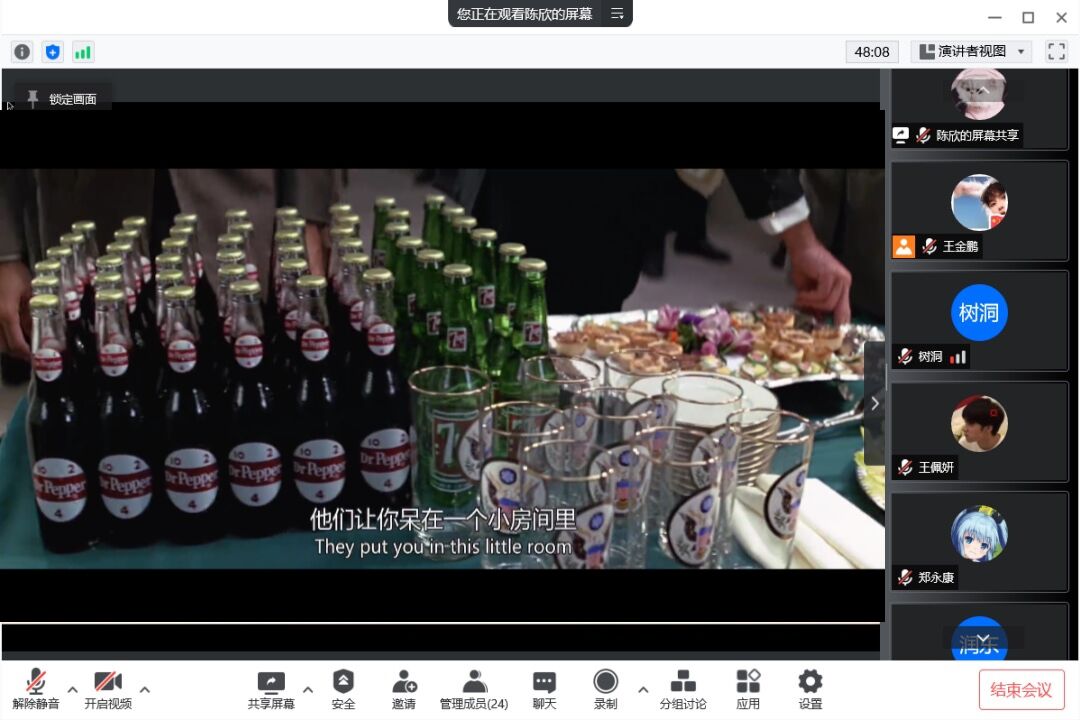Select 郑永康 participant tile
The width and height of the screenshot is (1080, 720).
coord(979,542)
